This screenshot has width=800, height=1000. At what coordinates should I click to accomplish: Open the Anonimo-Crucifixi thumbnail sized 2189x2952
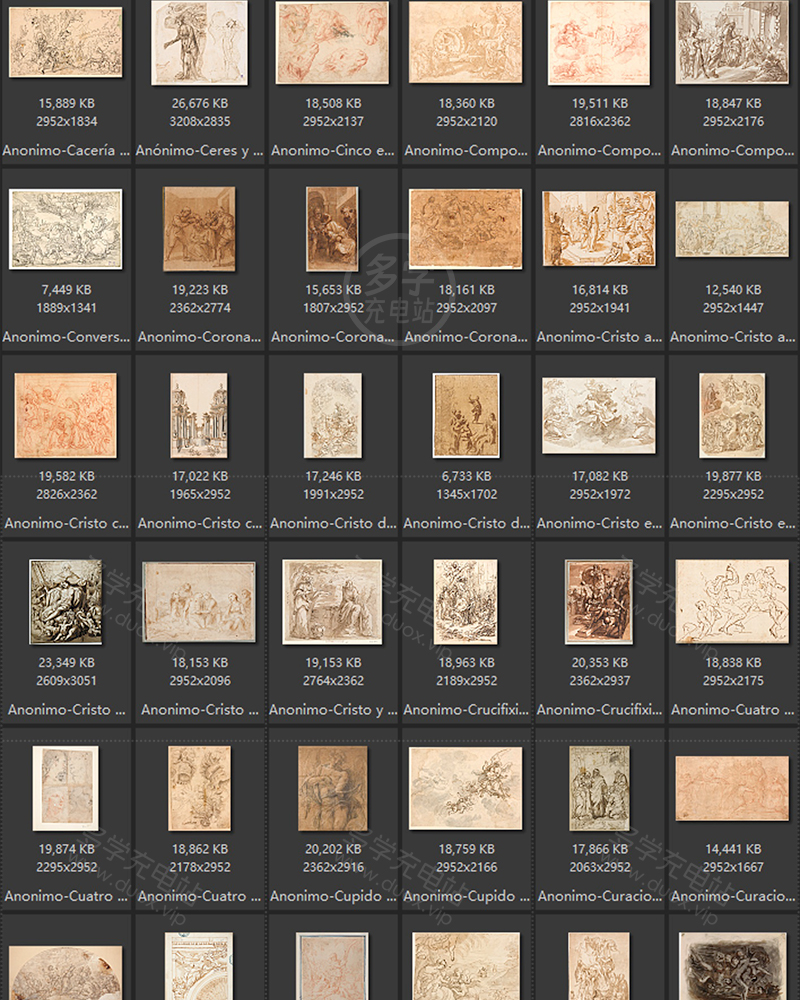coord(465,601)
